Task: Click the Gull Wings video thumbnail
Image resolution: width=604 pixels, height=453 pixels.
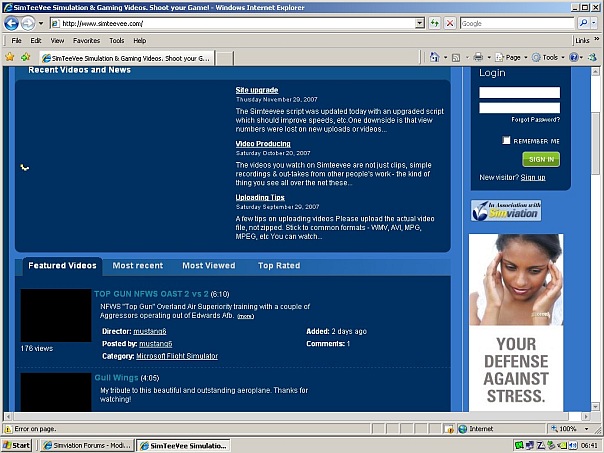Action: pos(56,392)
